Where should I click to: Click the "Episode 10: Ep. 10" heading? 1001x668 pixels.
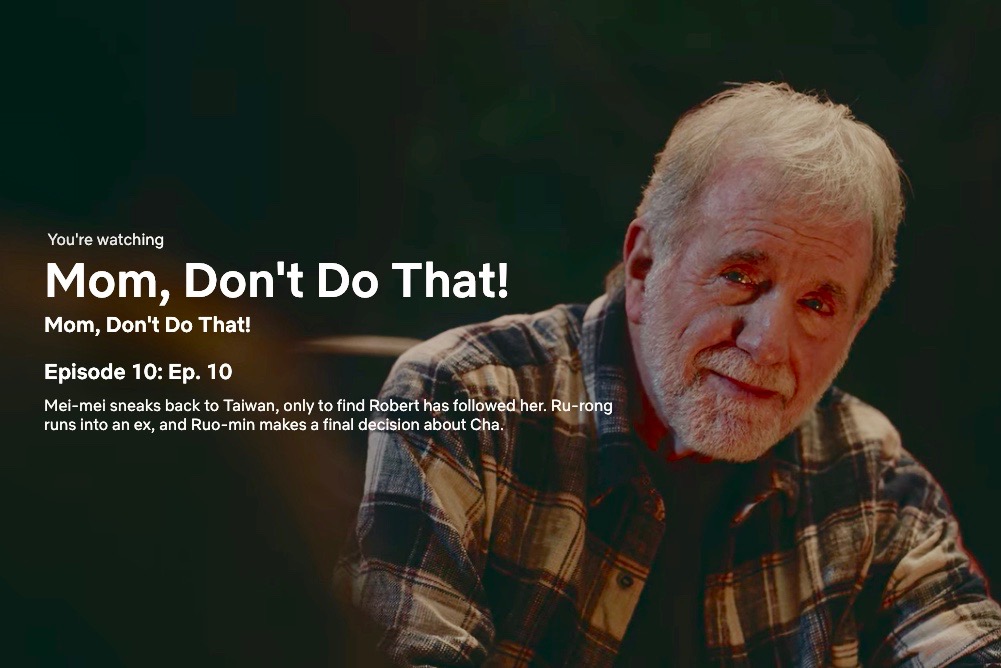pyautogui.click(x=138, y=372)
